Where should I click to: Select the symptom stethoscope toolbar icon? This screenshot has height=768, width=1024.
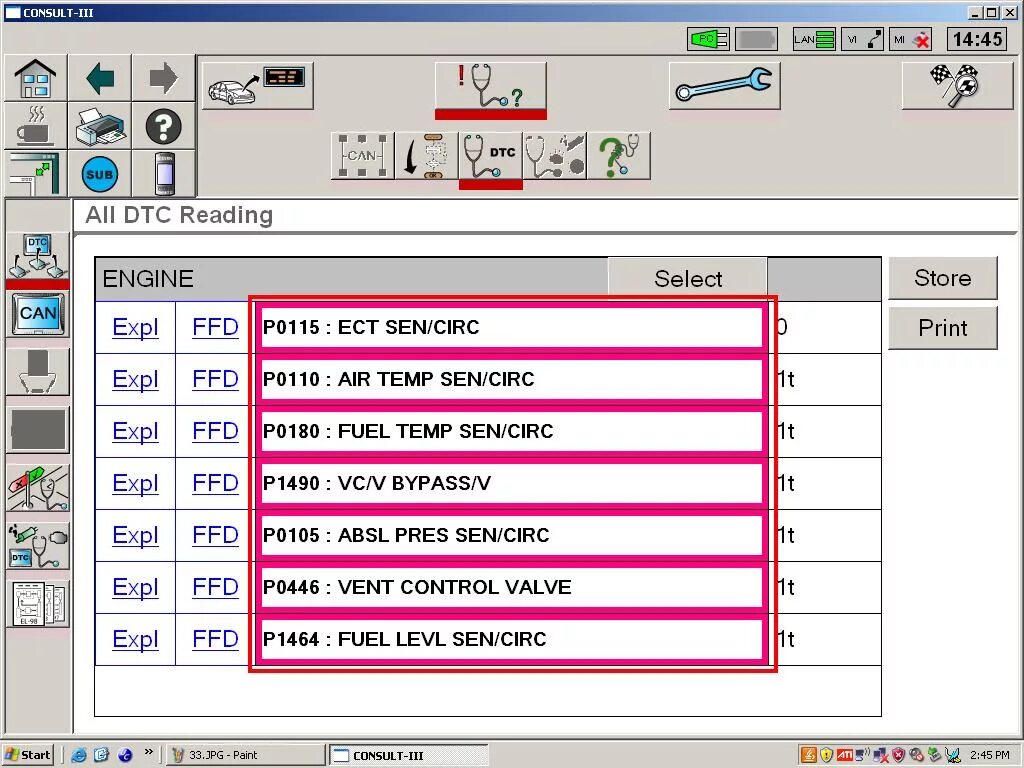pos(554,155)
